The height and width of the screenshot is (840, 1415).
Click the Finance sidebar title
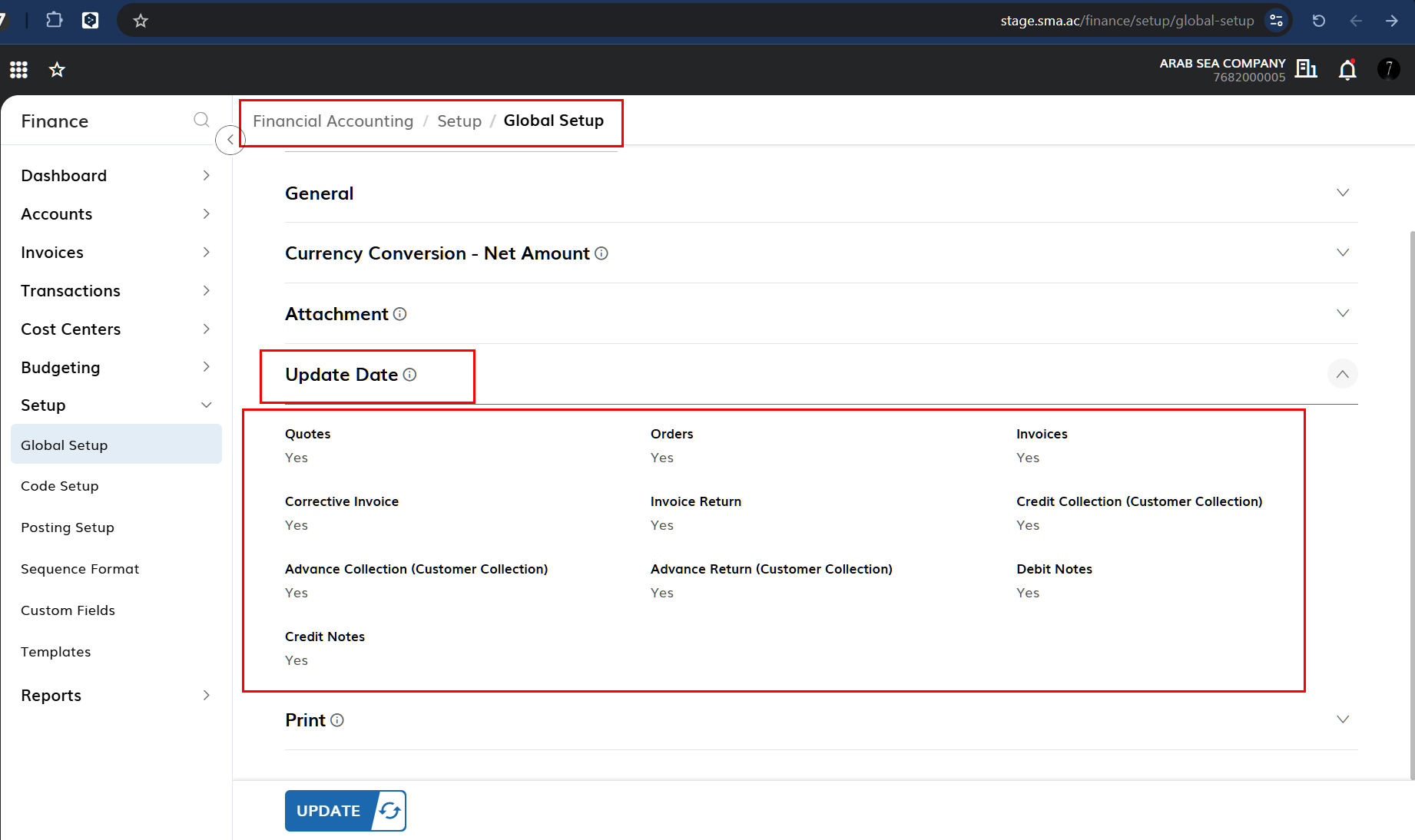point(55,121)
